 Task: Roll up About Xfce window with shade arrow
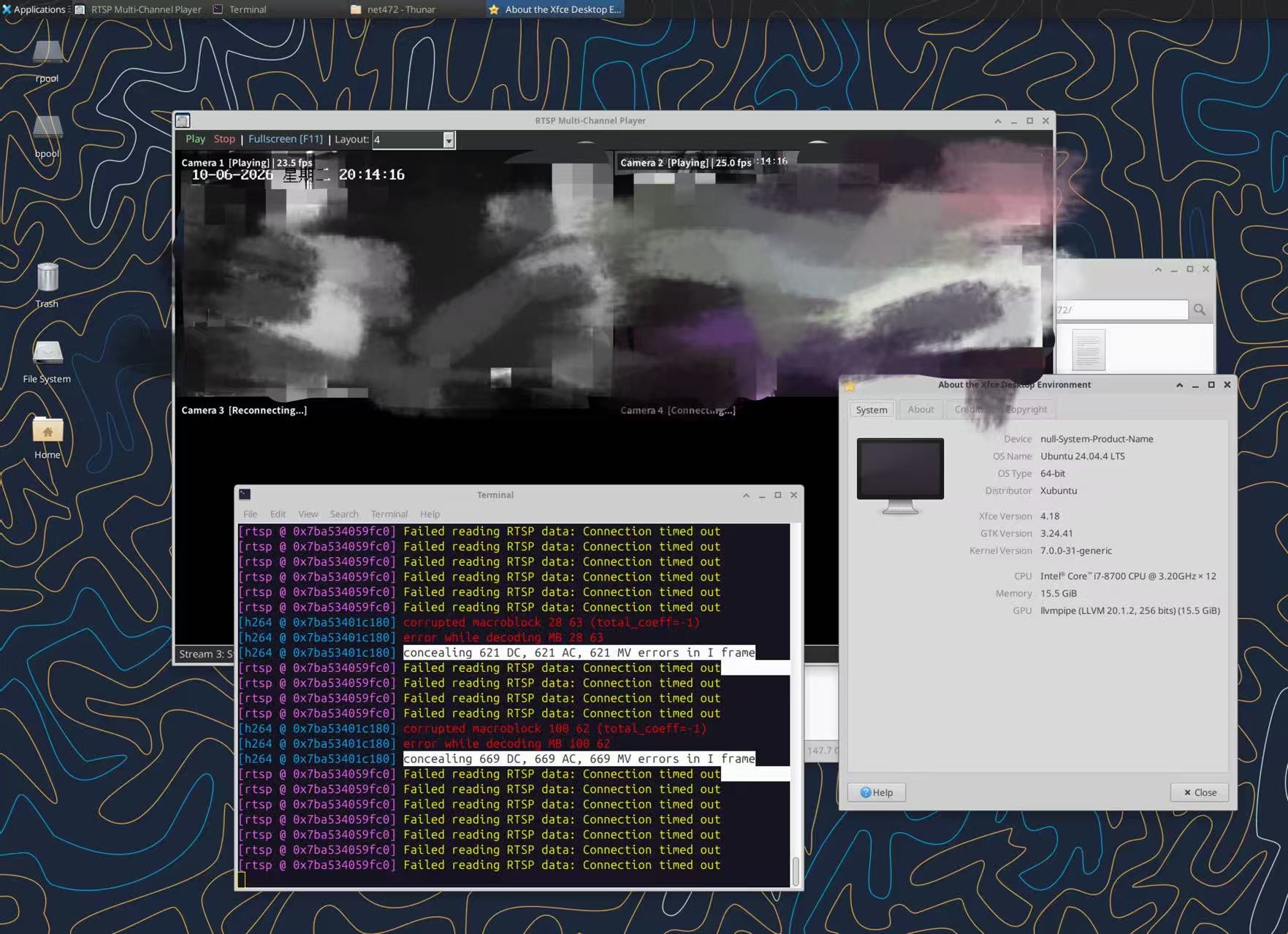(x=1179, y=385)
